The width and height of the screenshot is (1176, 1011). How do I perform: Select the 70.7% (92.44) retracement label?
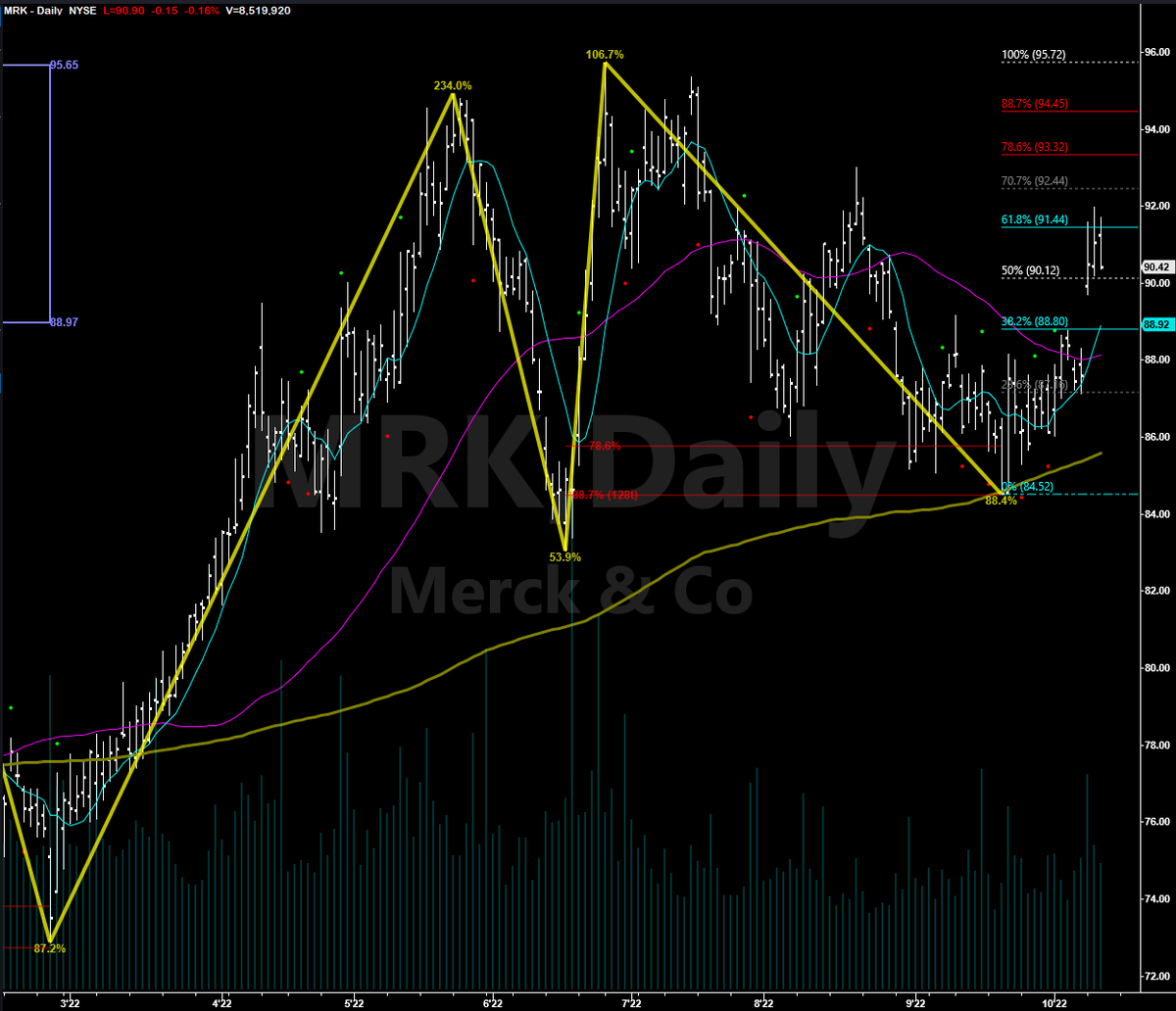point(1035,181)
